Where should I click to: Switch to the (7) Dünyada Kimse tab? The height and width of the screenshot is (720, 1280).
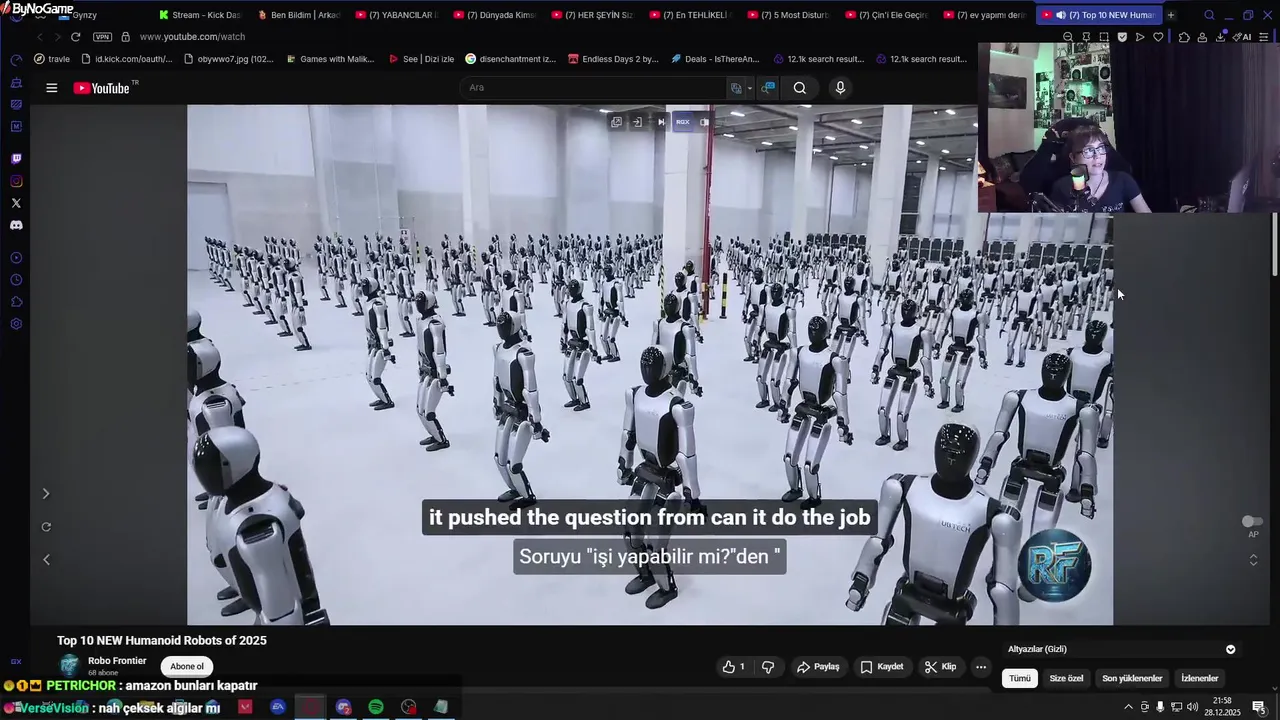pyautogui.click(x=494, y=15)
